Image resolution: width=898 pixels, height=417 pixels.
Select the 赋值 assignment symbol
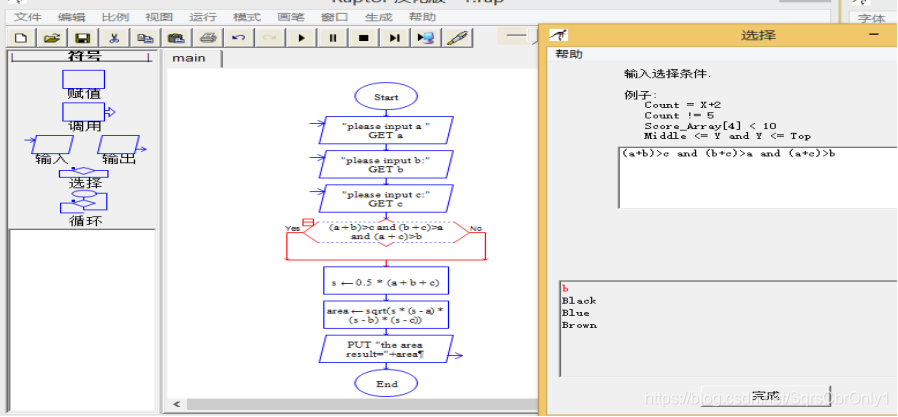click(84, 84)
